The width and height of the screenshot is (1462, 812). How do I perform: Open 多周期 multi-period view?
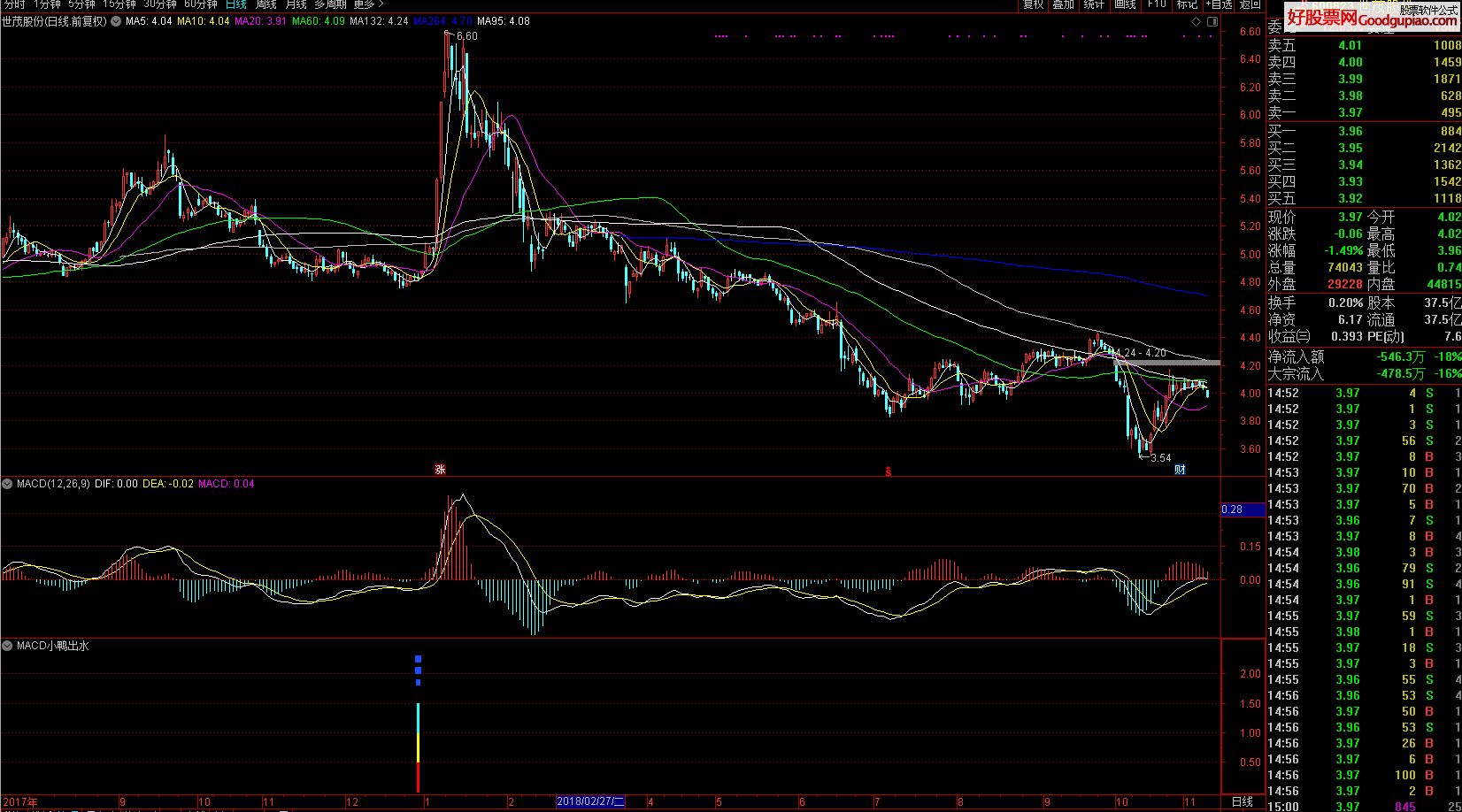tap(331, 4)
